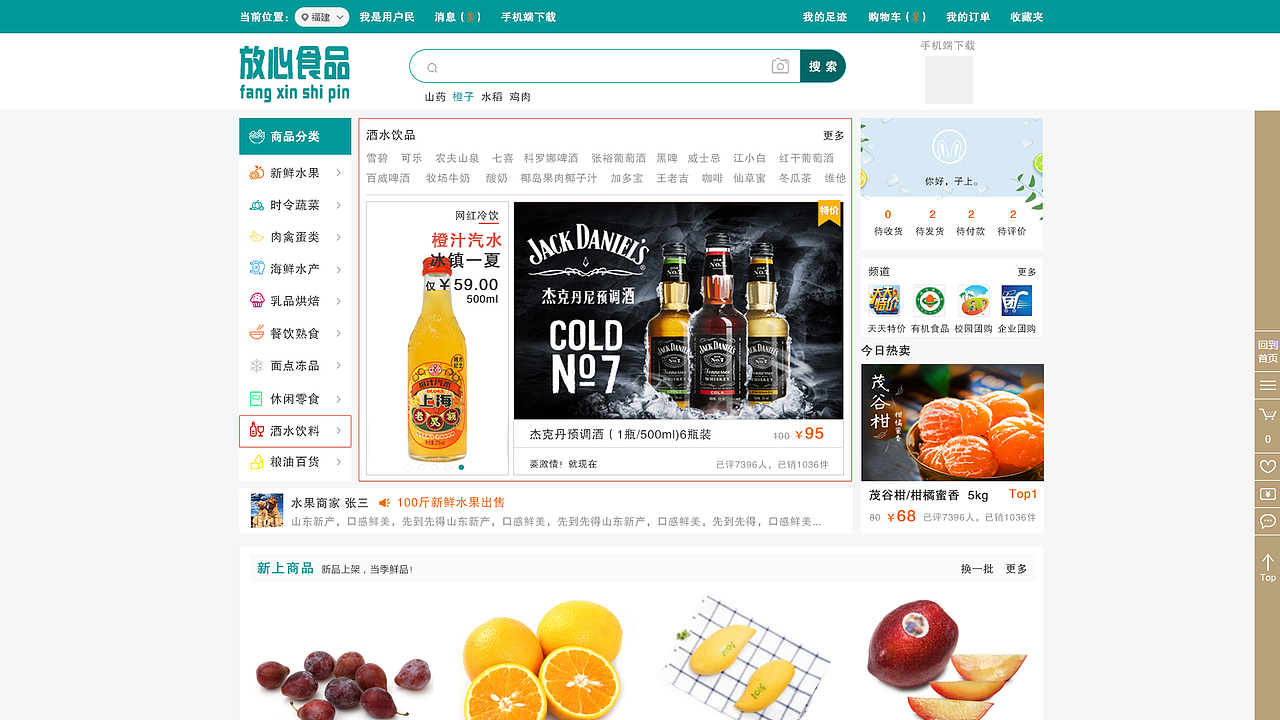Click the camera image-search icon
This screenshot has width=1280, height=720.
coord(780,66)
